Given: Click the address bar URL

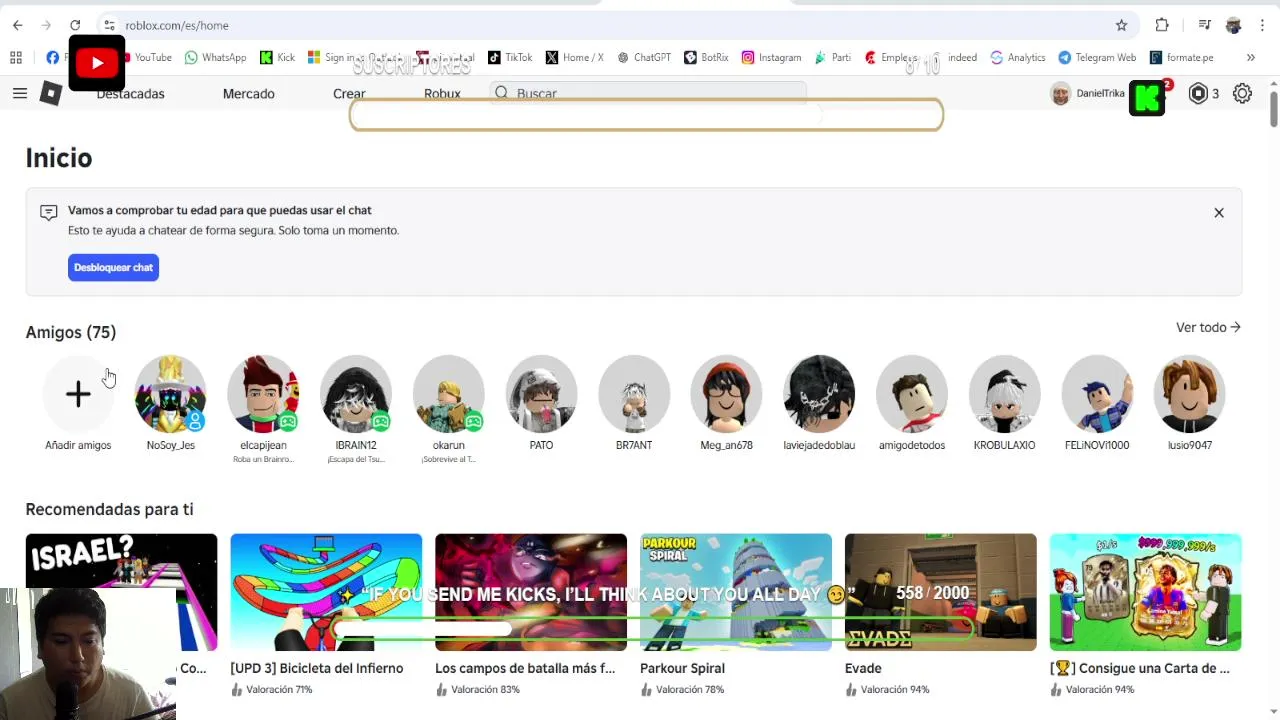Looking at the screenshot, I should pyautogui.click(x=177, y=25).
